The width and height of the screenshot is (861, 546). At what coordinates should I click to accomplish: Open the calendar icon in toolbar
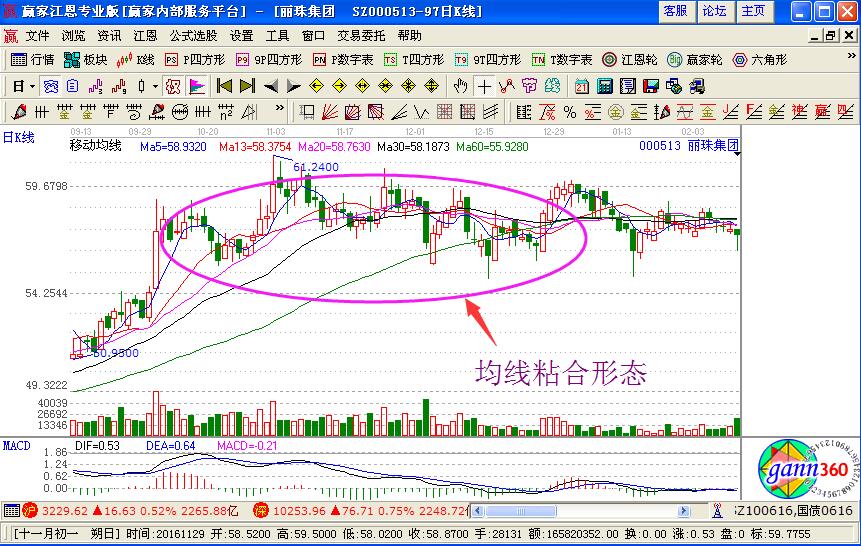pos(581,86)
